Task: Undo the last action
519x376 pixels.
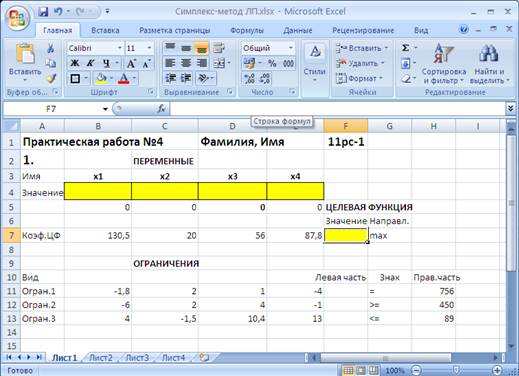Action: click(58, 12)
